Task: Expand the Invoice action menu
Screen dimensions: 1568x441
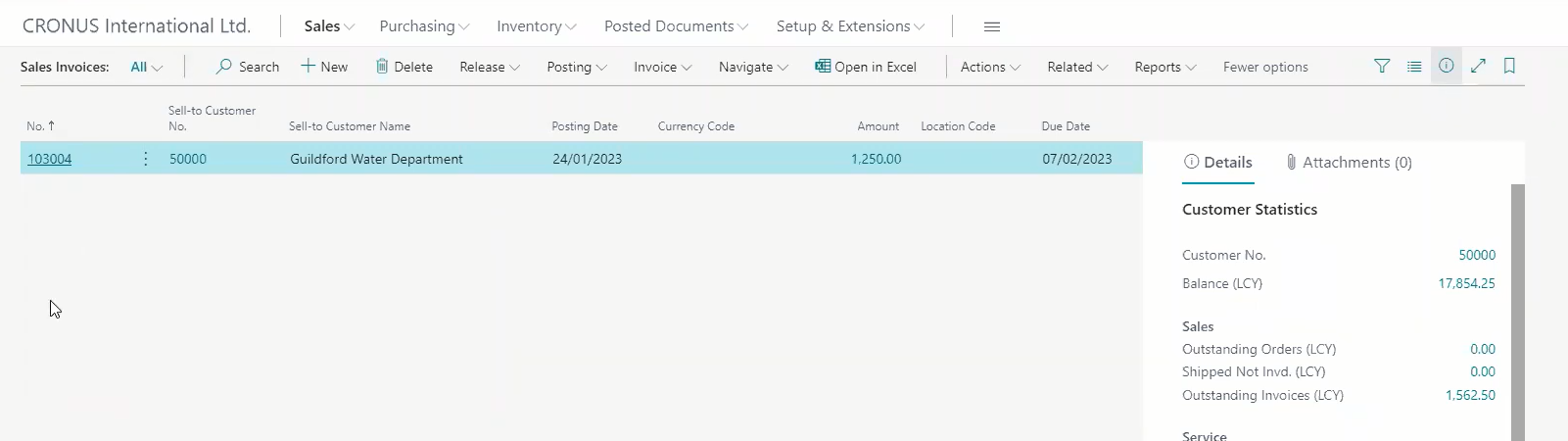Action: [x=663, y=67]
